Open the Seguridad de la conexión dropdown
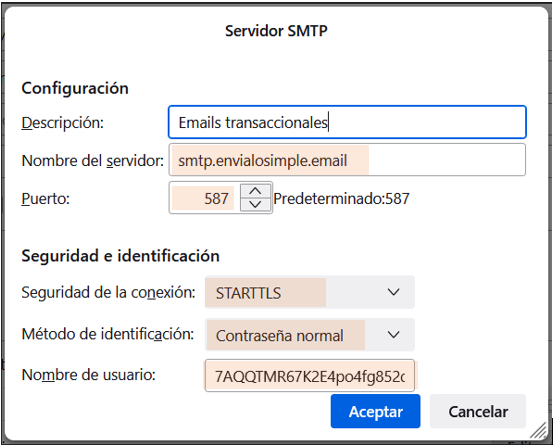This screenshot has width=553, height=446. 310,292
